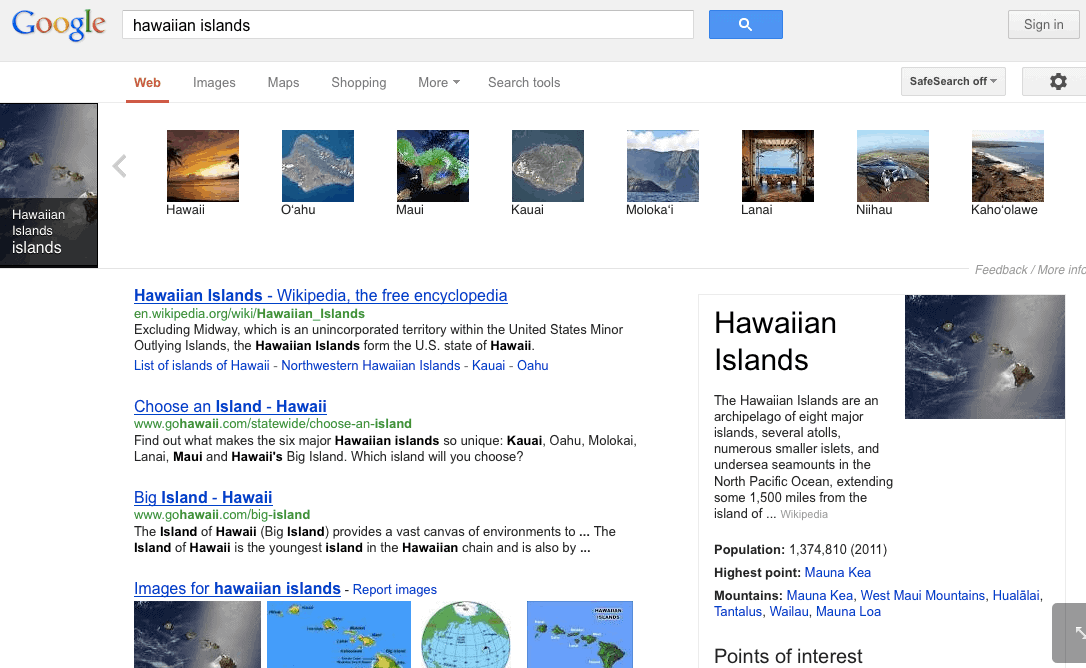This screenshot has width=1086, height=668.
Task: Open the Hawaiian Islands Wikipedia result
Action: pyautogui.click(x=321, y=296)
